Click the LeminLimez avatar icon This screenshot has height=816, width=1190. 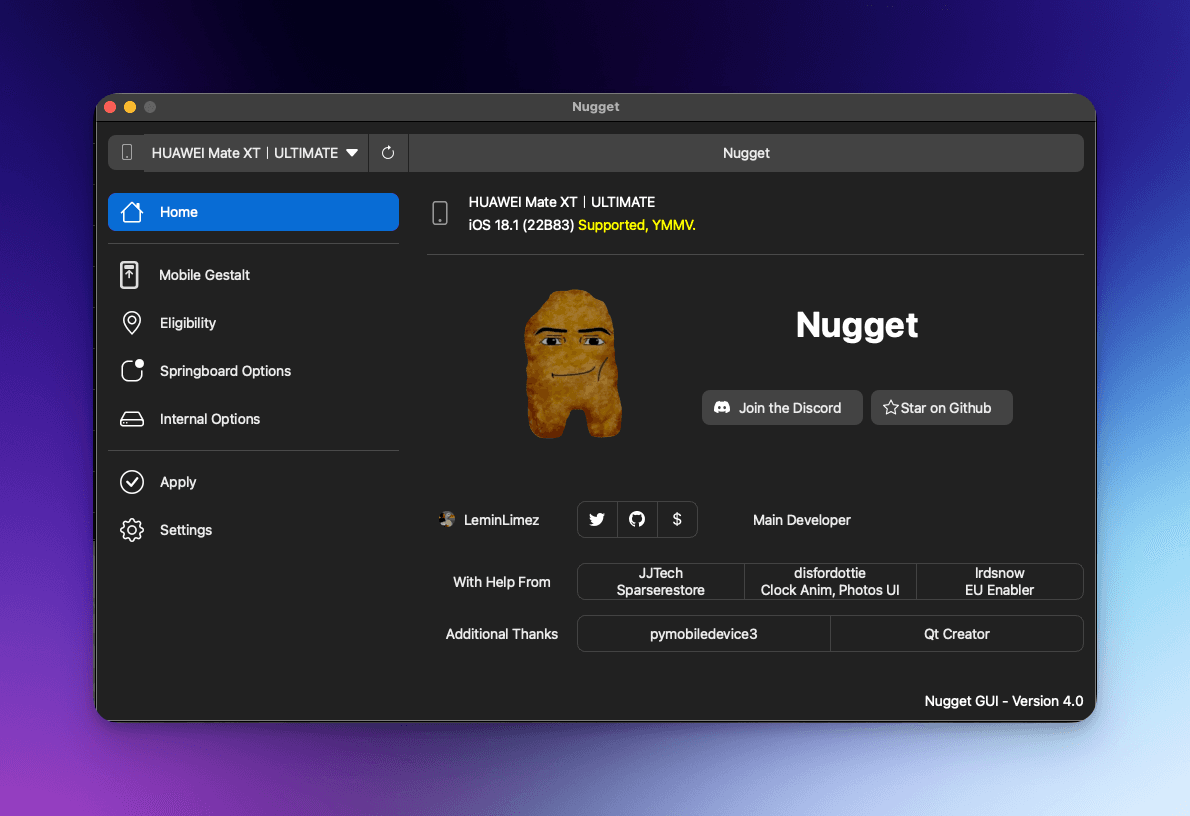click(x=447, y=519)
